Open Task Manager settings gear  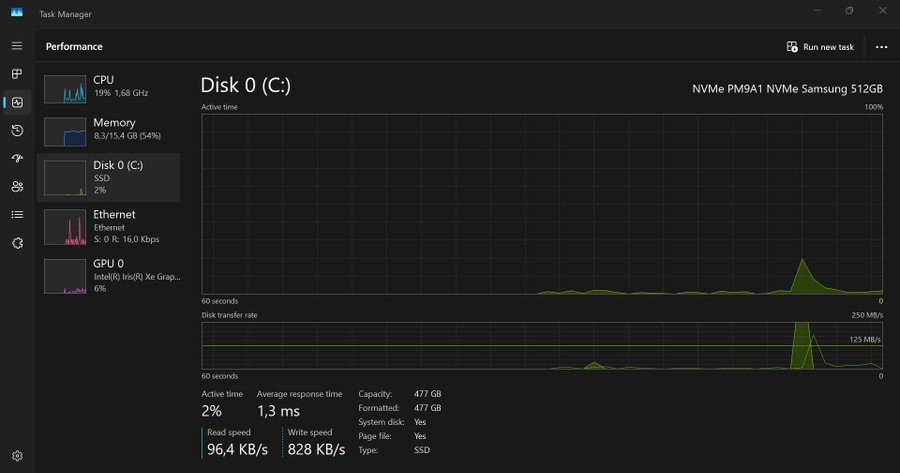[17, 456]
